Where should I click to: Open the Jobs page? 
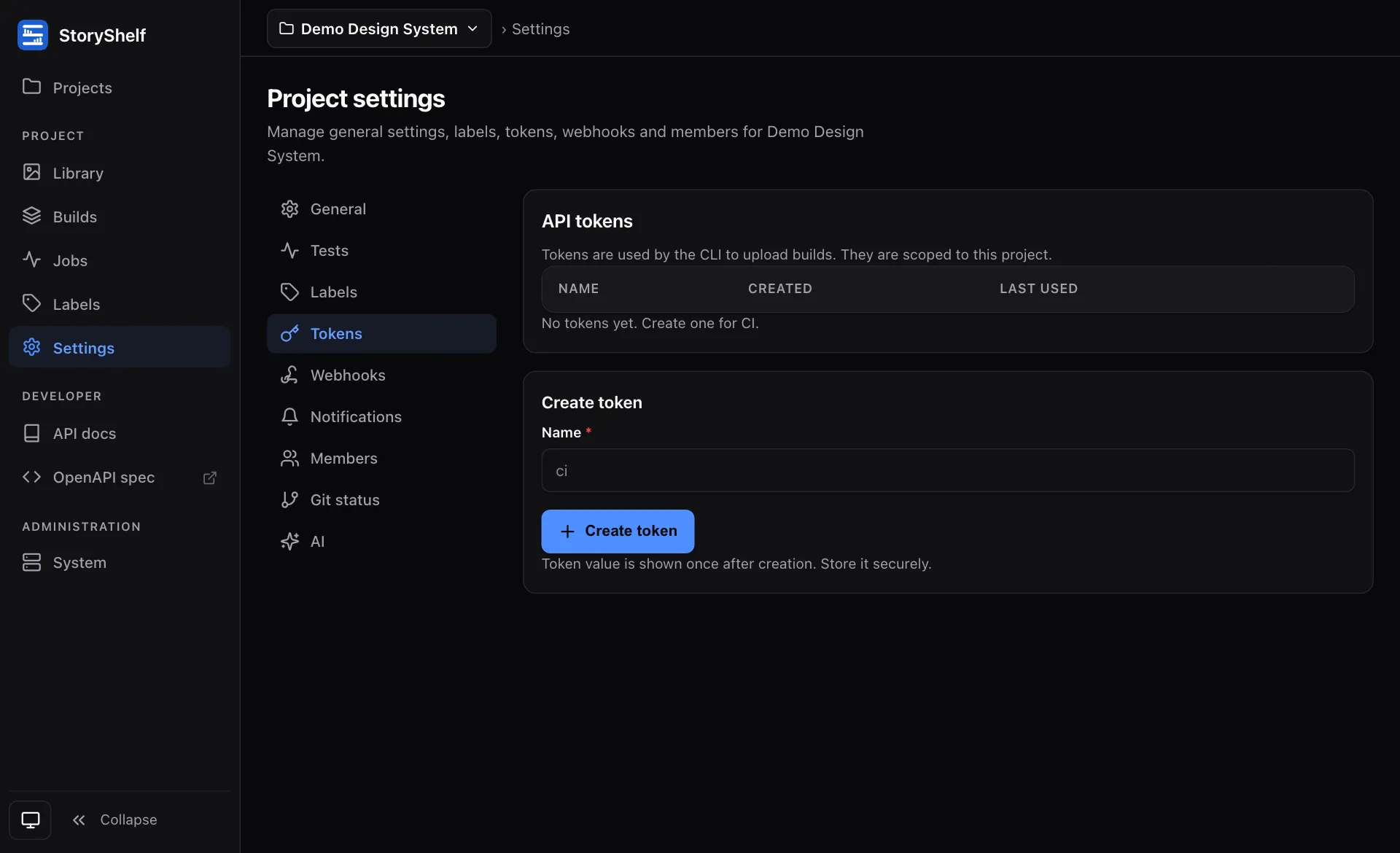pos(120,260)
